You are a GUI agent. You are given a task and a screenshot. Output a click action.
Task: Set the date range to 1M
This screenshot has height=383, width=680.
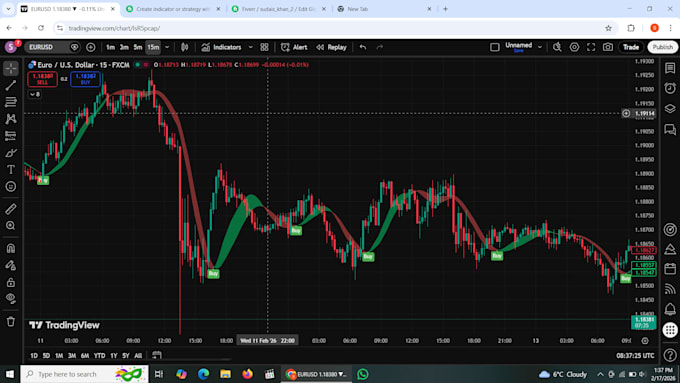tap(59, 355)
